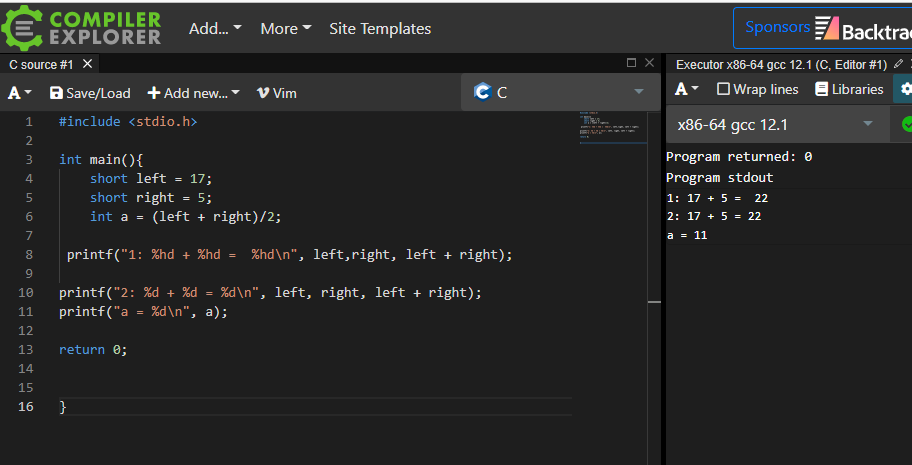Click 'short right = 5;' in the code
This screenshot has width=912, height=465.
point(151,197)
